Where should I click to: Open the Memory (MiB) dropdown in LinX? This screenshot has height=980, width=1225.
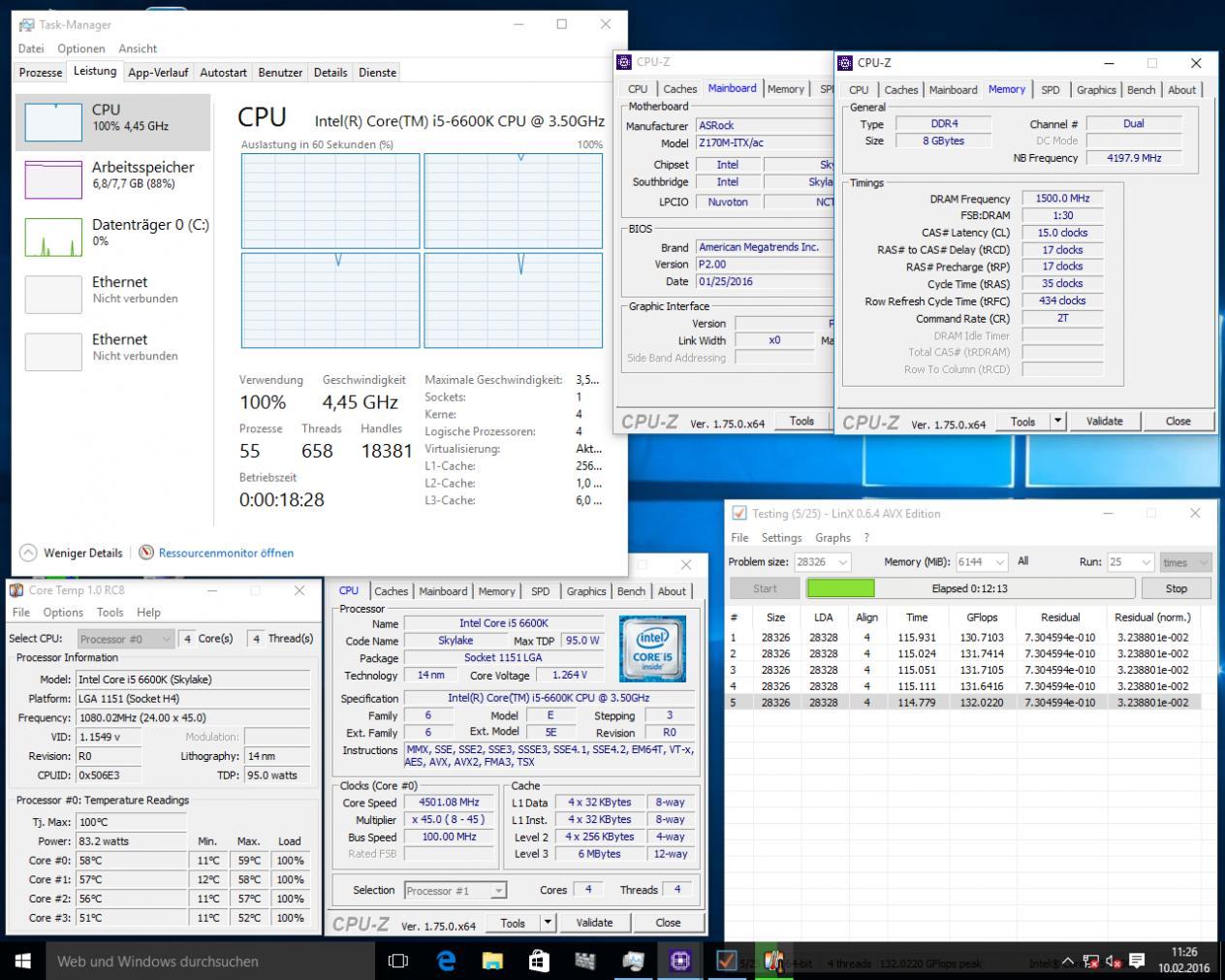pyautogui.click(x=983, y=562)
